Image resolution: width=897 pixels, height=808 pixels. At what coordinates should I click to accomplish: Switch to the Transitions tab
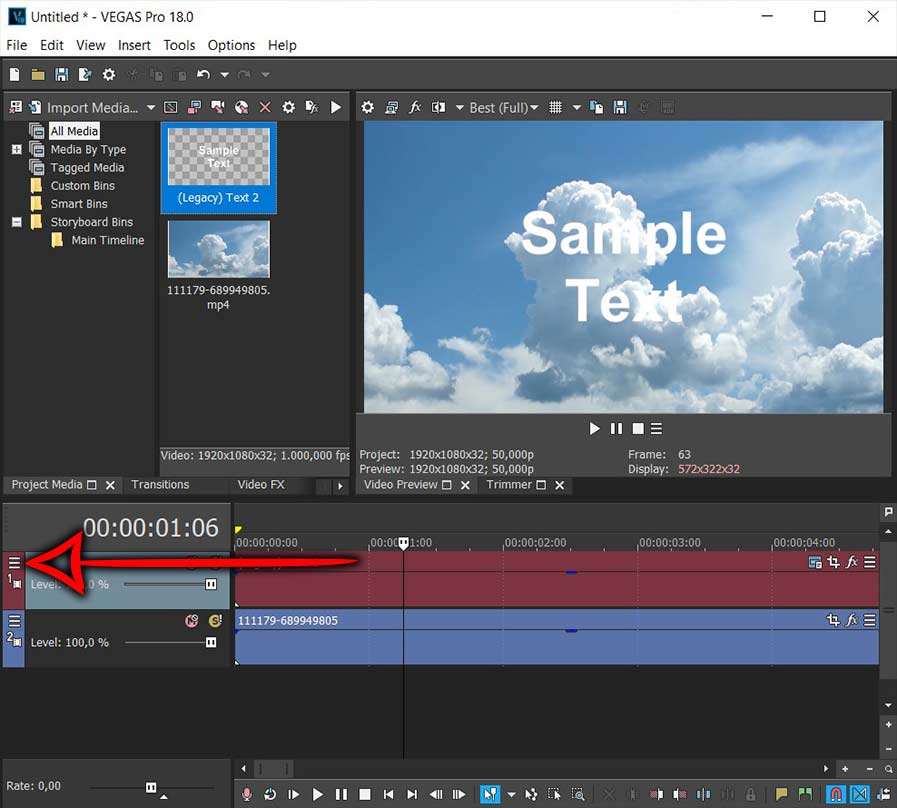tap(160, 485)
